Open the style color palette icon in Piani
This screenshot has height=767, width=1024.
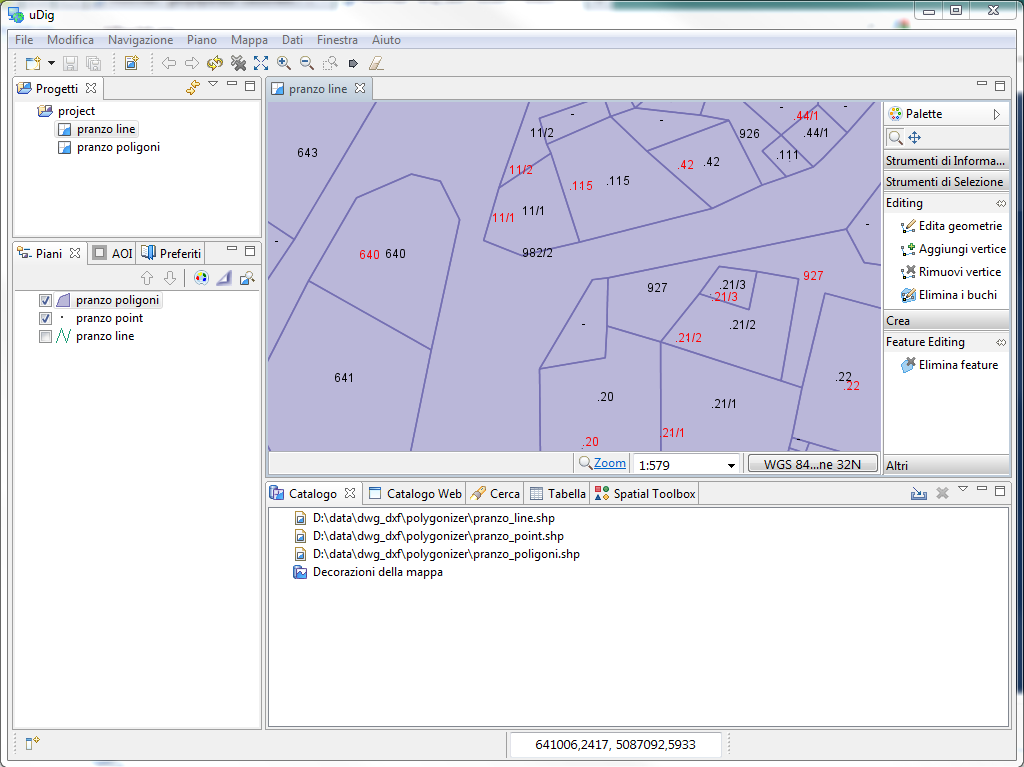coord(201,278)
